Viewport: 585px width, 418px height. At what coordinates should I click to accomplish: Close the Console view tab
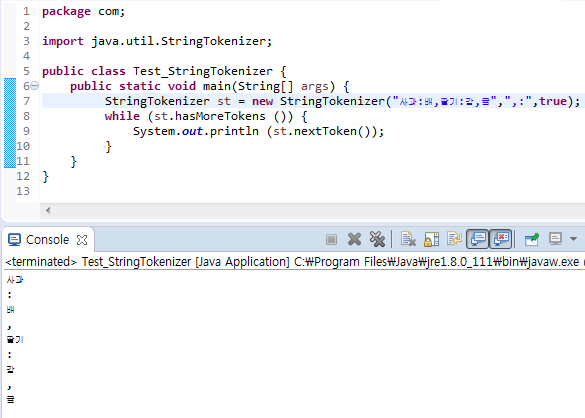[82, 240]
